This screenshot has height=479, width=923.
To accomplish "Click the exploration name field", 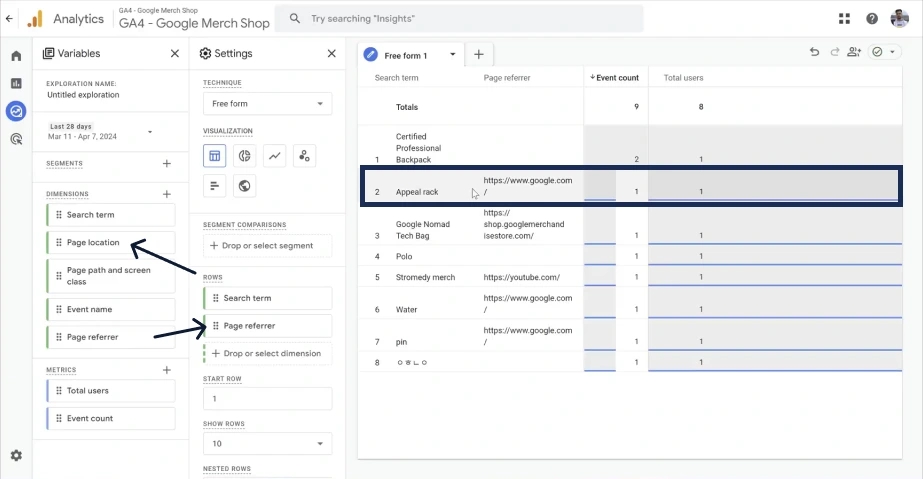I will (83, 95).
